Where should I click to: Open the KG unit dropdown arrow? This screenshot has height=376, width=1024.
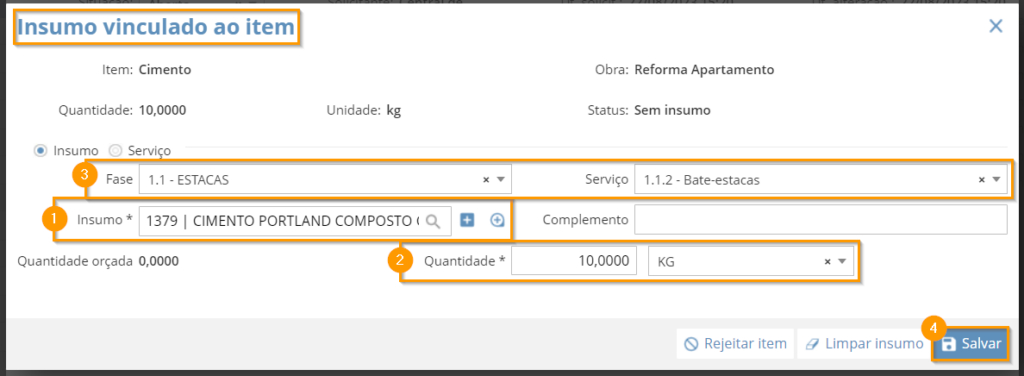pos(842,262)
